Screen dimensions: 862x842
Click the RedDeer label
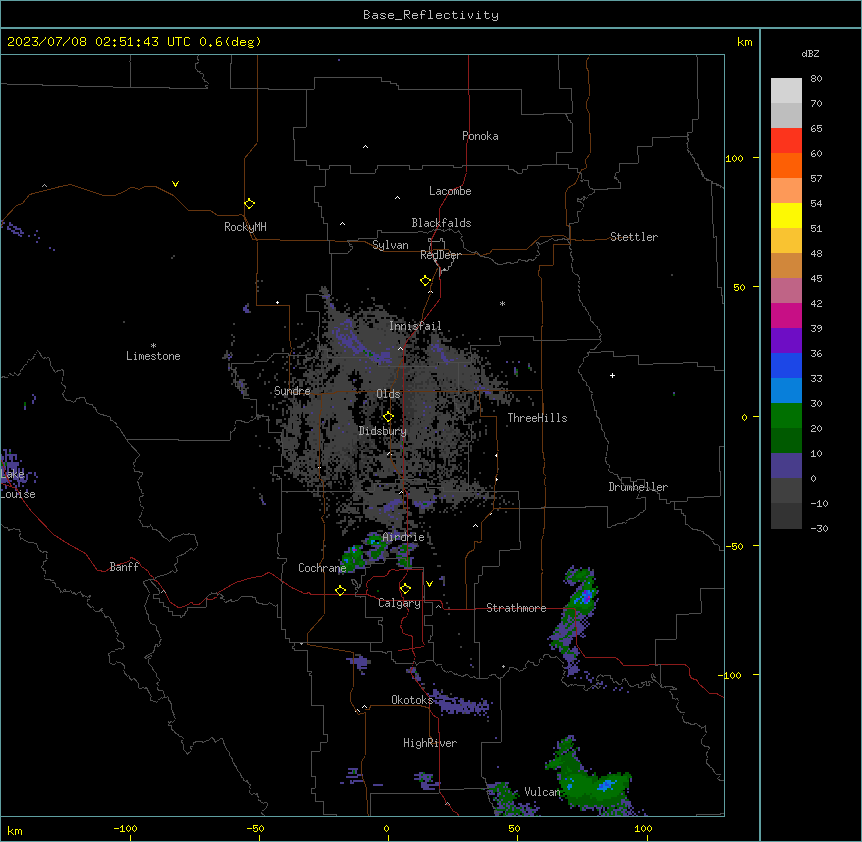(x=440, y=255)
